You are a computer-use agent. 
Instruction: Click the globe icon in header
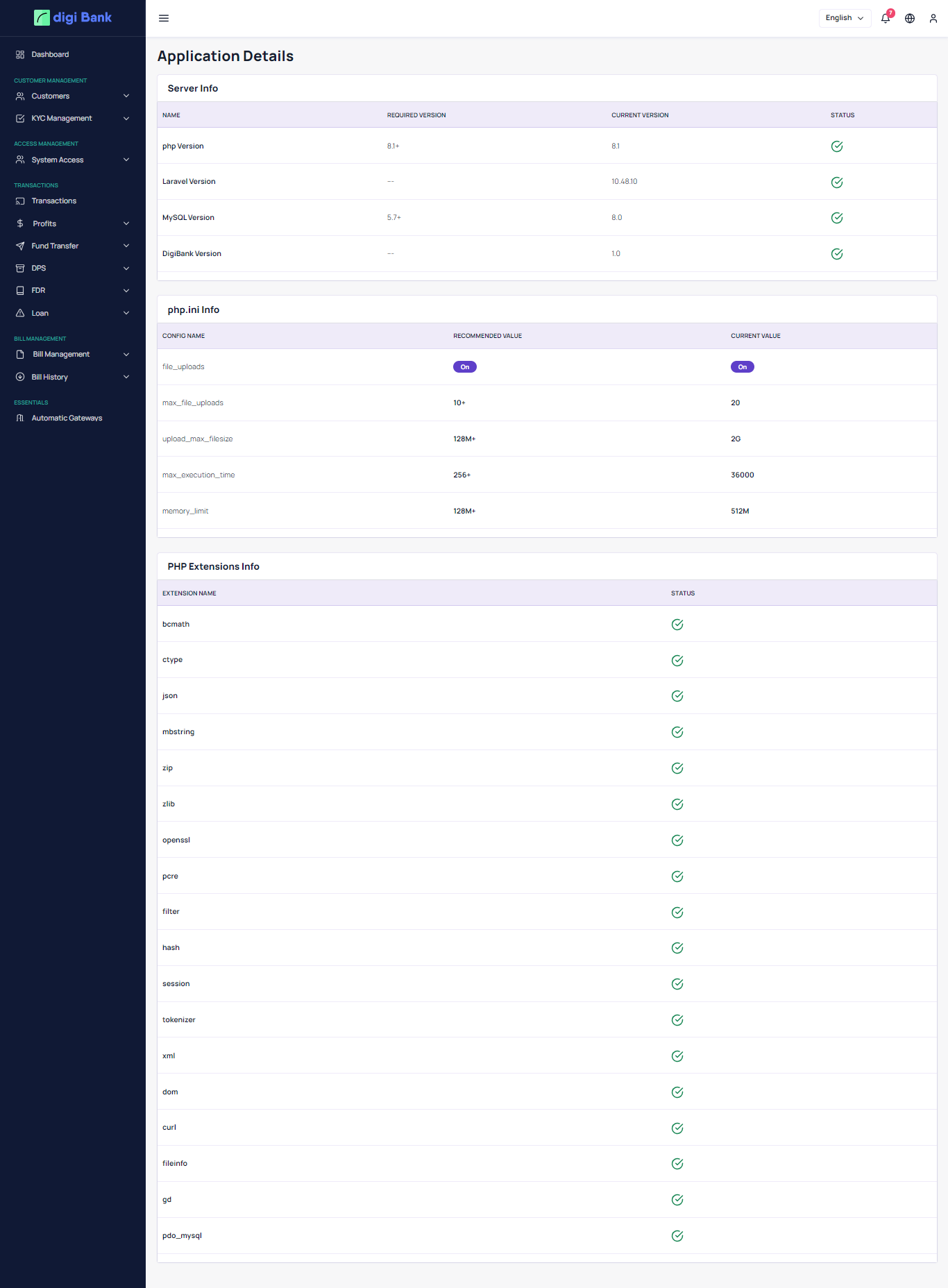[x=910, y=18]
